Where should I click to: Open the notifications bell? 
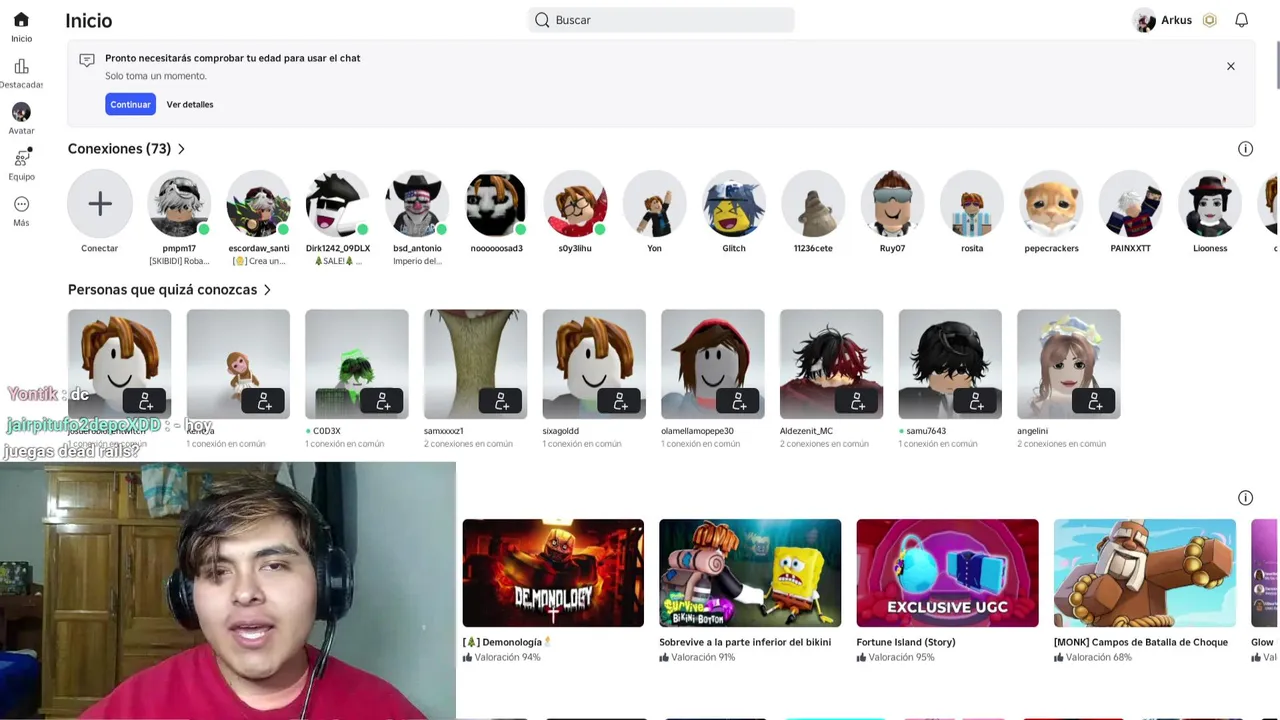[1241, 20]
